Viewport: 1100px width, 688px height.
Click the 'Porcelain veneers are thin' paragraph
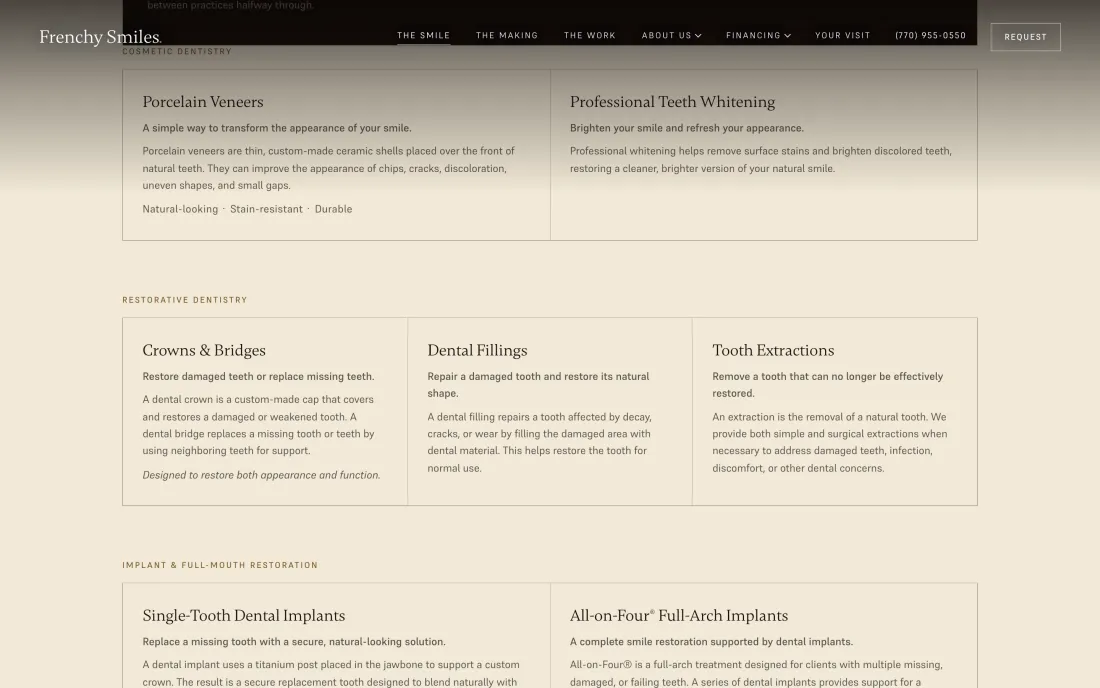pyautogui.click(x=328, y=168)
